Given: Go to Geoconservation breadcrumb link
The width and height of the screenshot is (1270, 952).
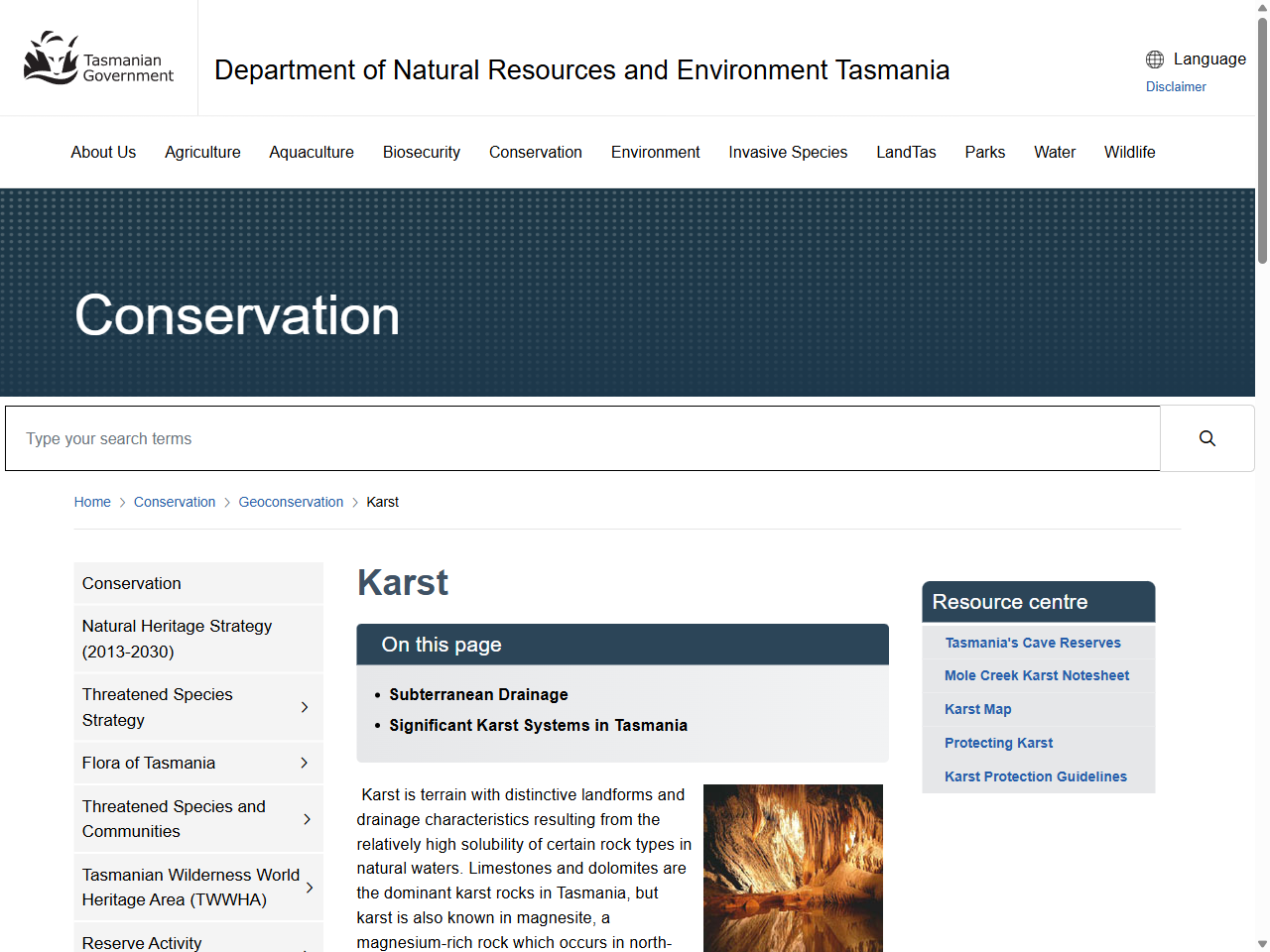Looking at the screenshot, I should [x=291, y=502].
